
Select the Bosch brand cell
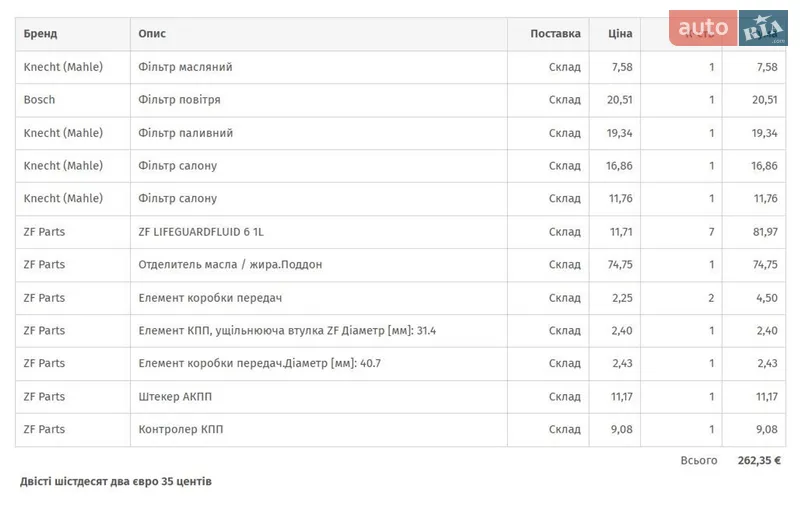[40, 100]
